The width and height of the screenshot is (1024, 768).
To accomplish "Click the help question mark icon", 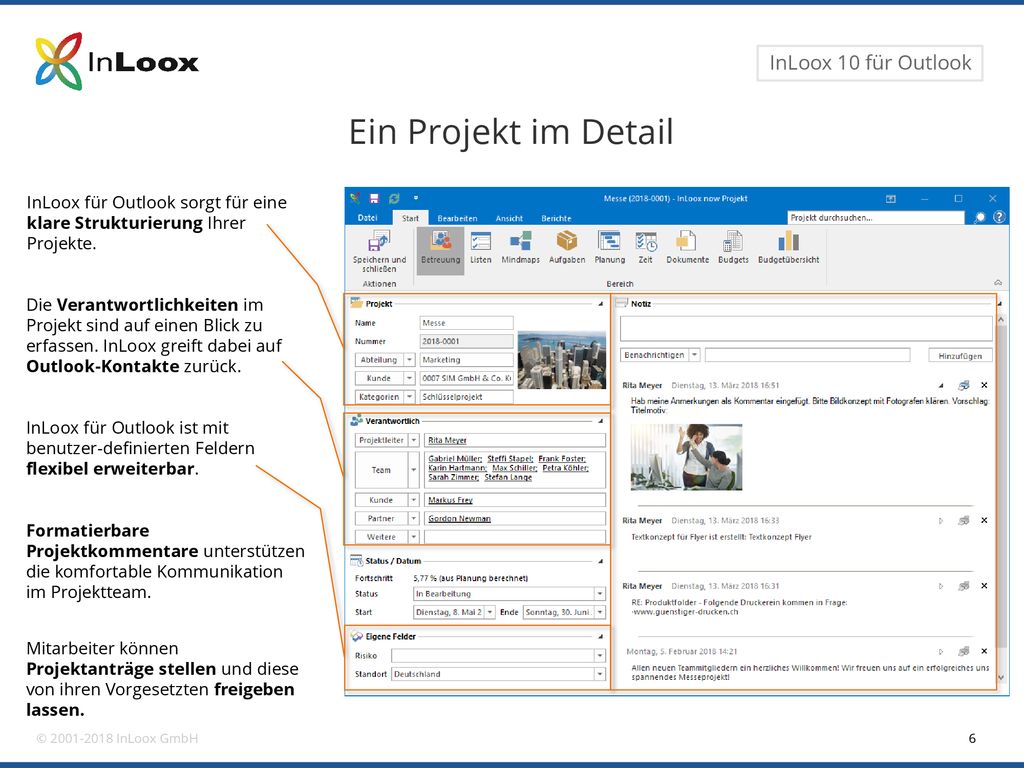I will [999, 217].
